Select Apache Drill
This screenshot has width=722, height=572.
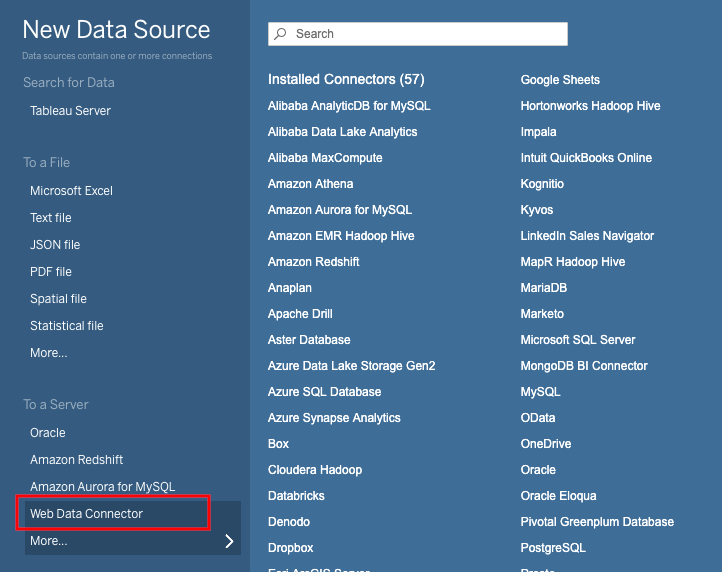coord(300,314)
